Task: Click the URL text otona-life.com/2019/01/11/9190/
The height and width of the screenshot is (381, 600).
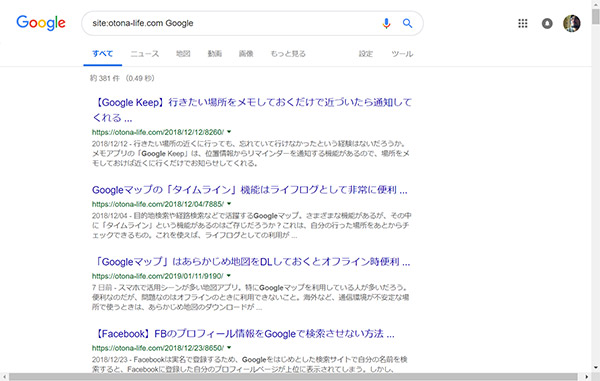Action: coord(158,276)
